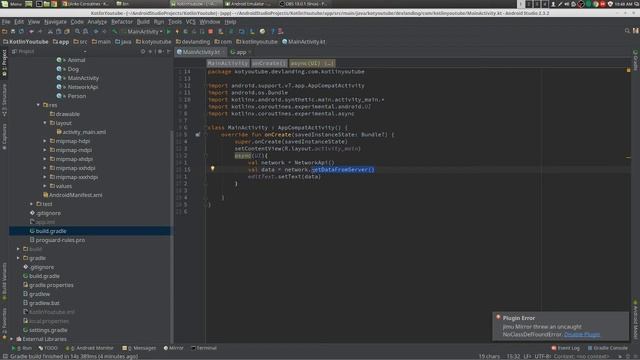640x360 pixels.
Task: Open the Structure tool window from left strip
Action: pyautogui.click(x=4, y=100)
